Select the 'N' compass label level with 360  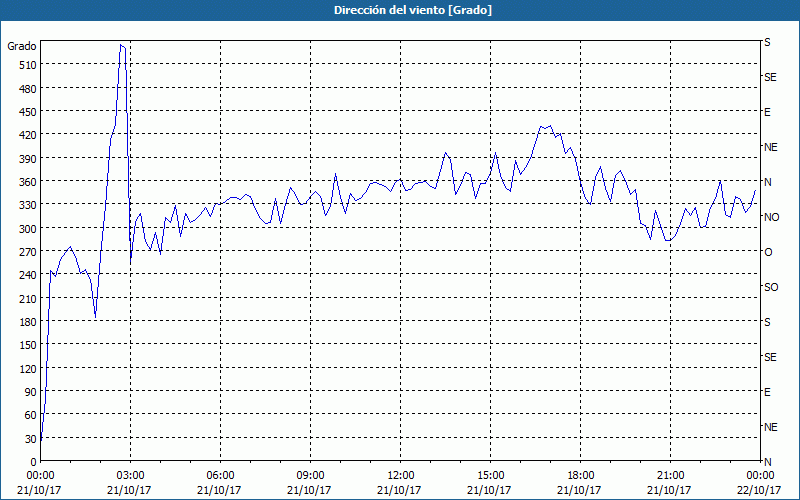point(767,182)
